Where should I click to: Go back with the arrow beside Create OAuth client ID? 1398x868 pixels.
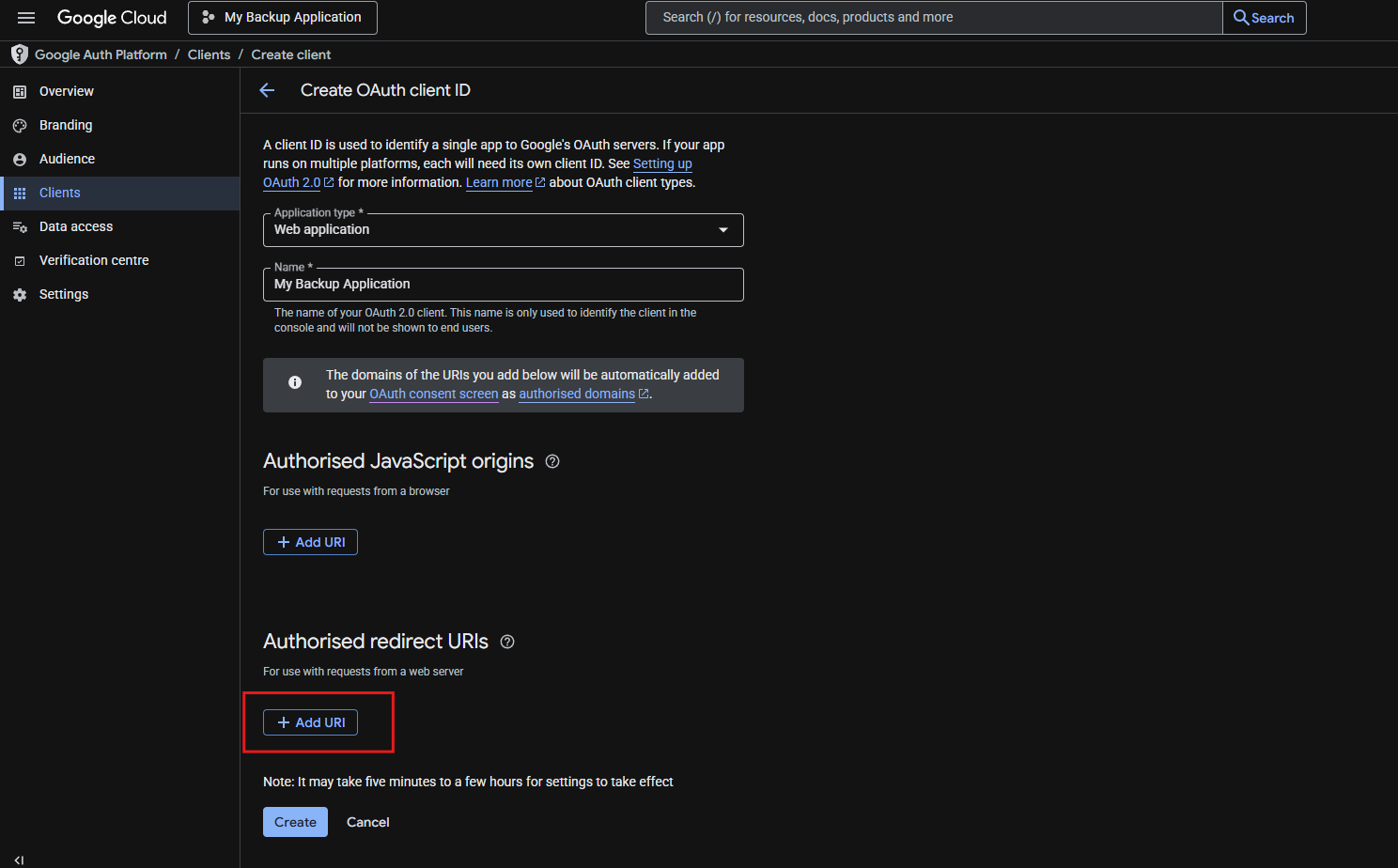click(267, 90)
